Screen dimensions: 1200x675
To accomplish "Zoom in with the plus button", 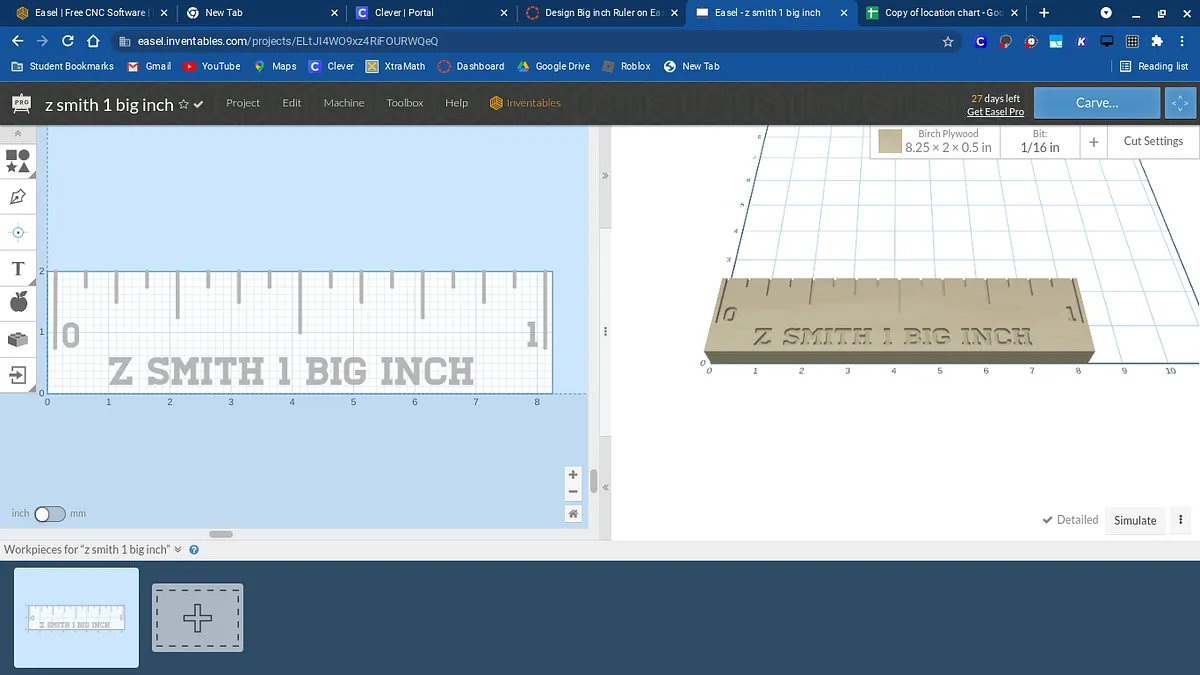I will coord(573,475).
